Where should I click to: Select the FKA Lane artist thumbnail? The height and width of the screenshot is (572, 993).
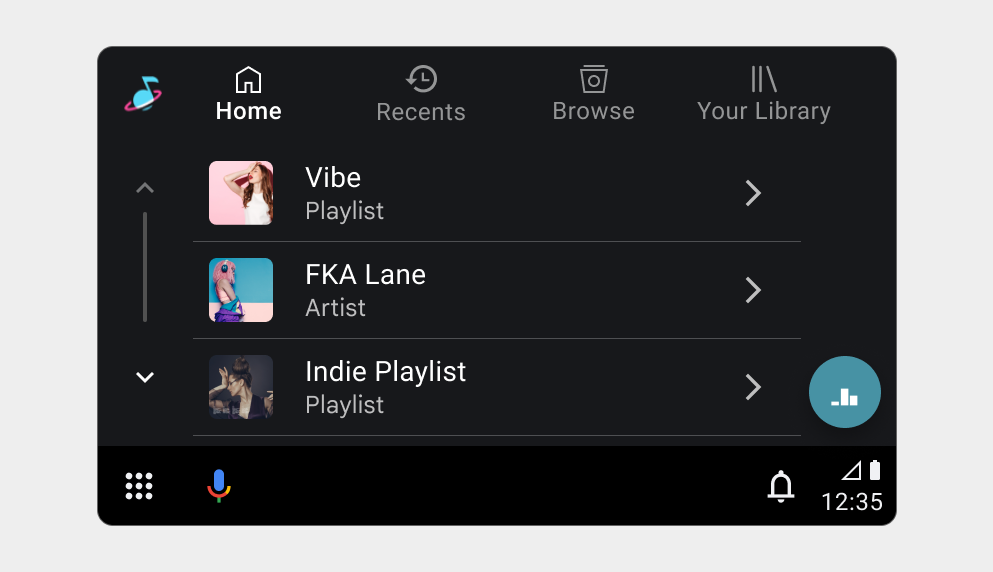241,290
